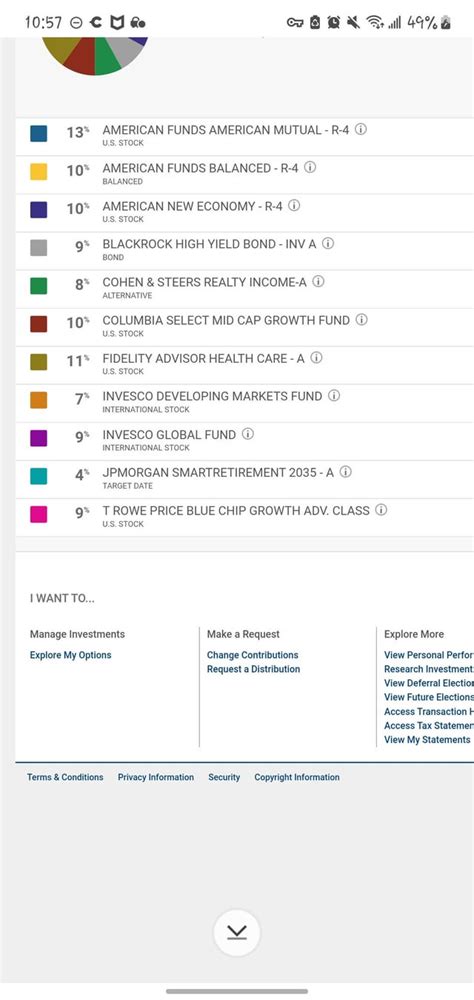The image size is (474, 1000).
Task: Open View My Statements link
Action: pyautogui.click(x=427, y=740)
